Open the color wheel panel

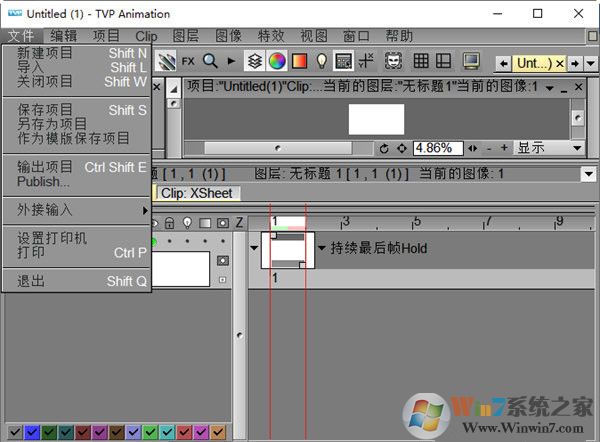coord(277,61)
